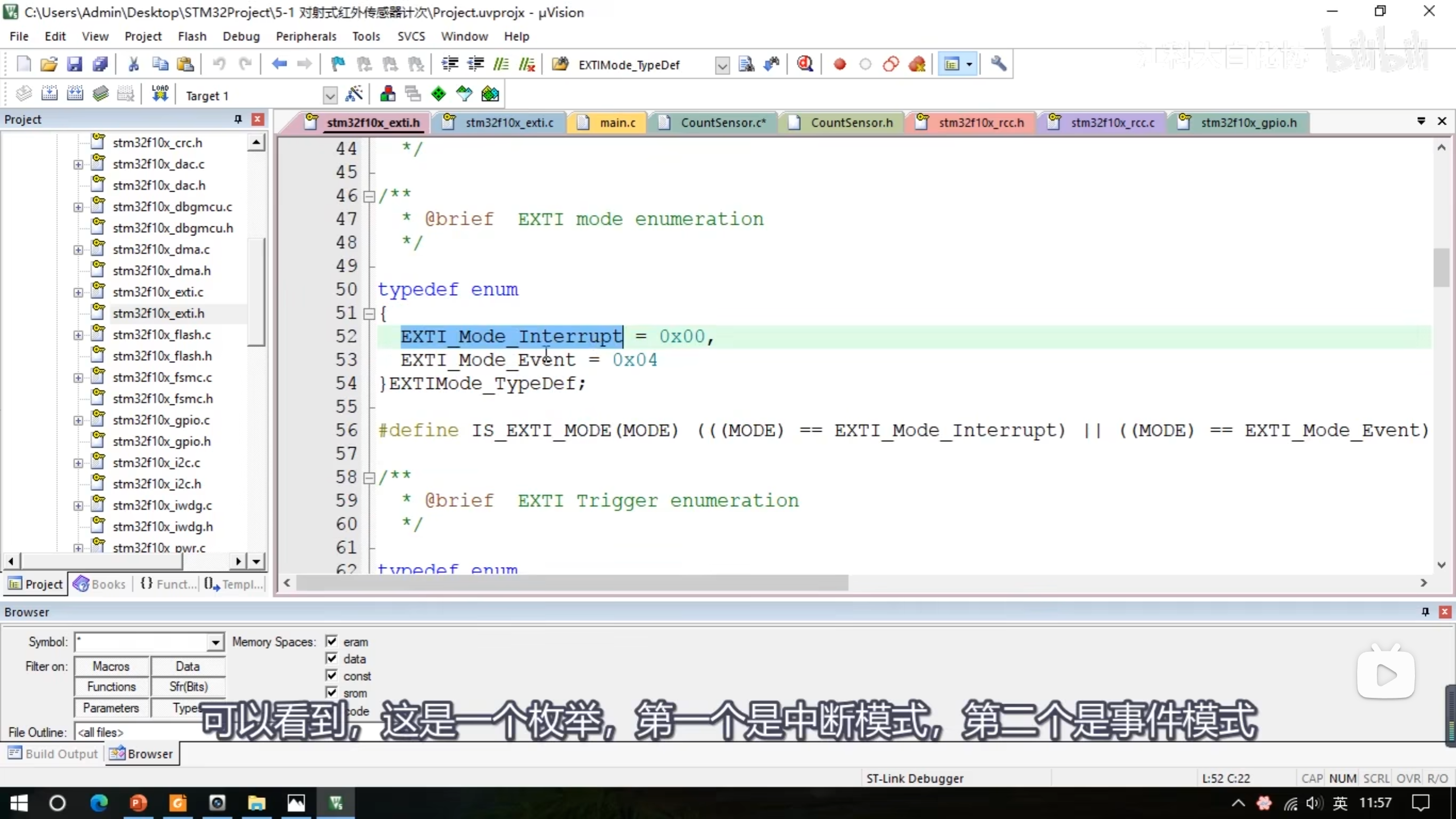Open the Target 1 dropdown
Viewport: 1456px width, 819px height.
pyautogui.click(x=329, y=96)
